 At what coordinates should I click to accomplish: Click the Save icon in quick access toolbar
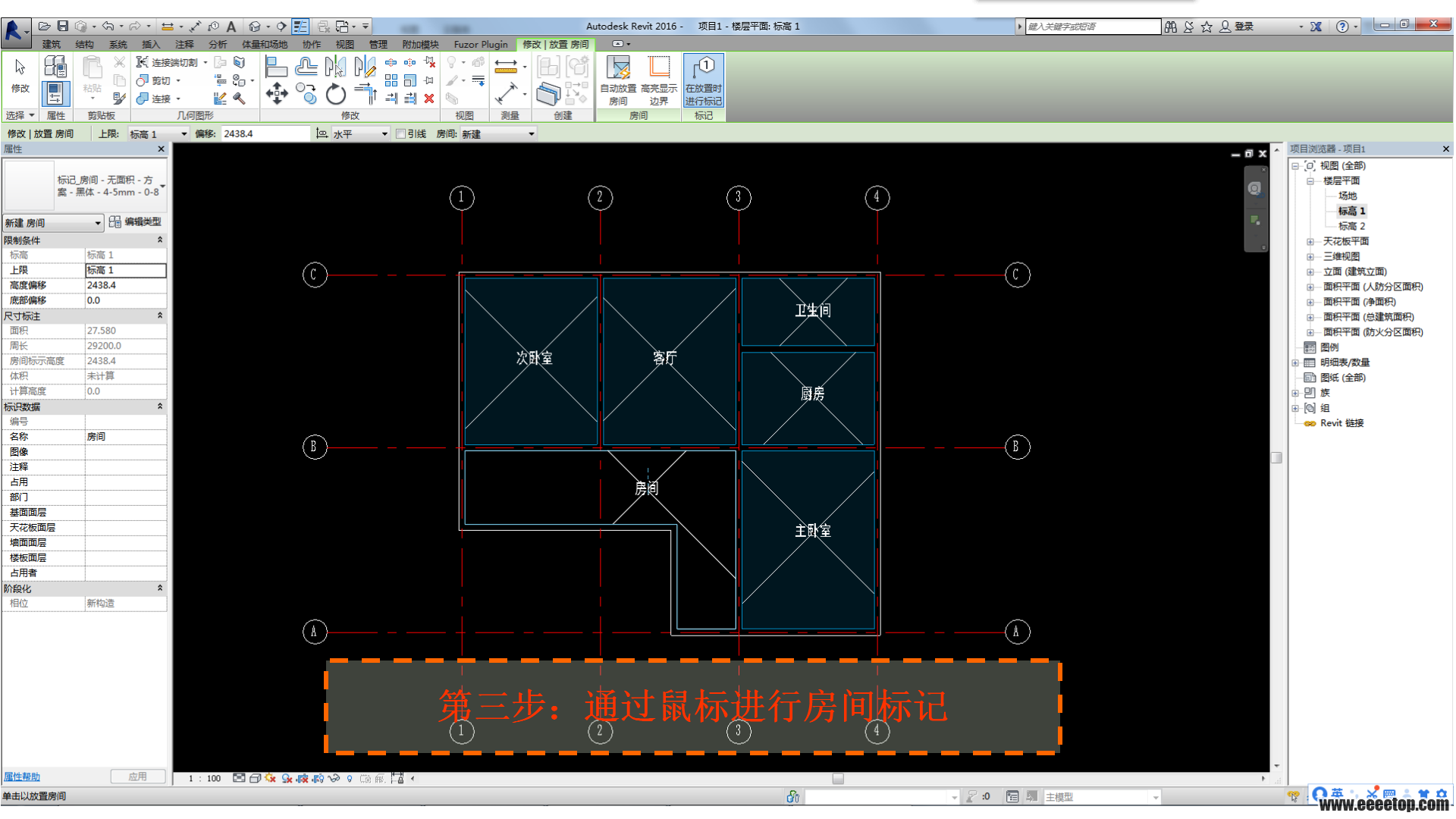tap(63, 26)
